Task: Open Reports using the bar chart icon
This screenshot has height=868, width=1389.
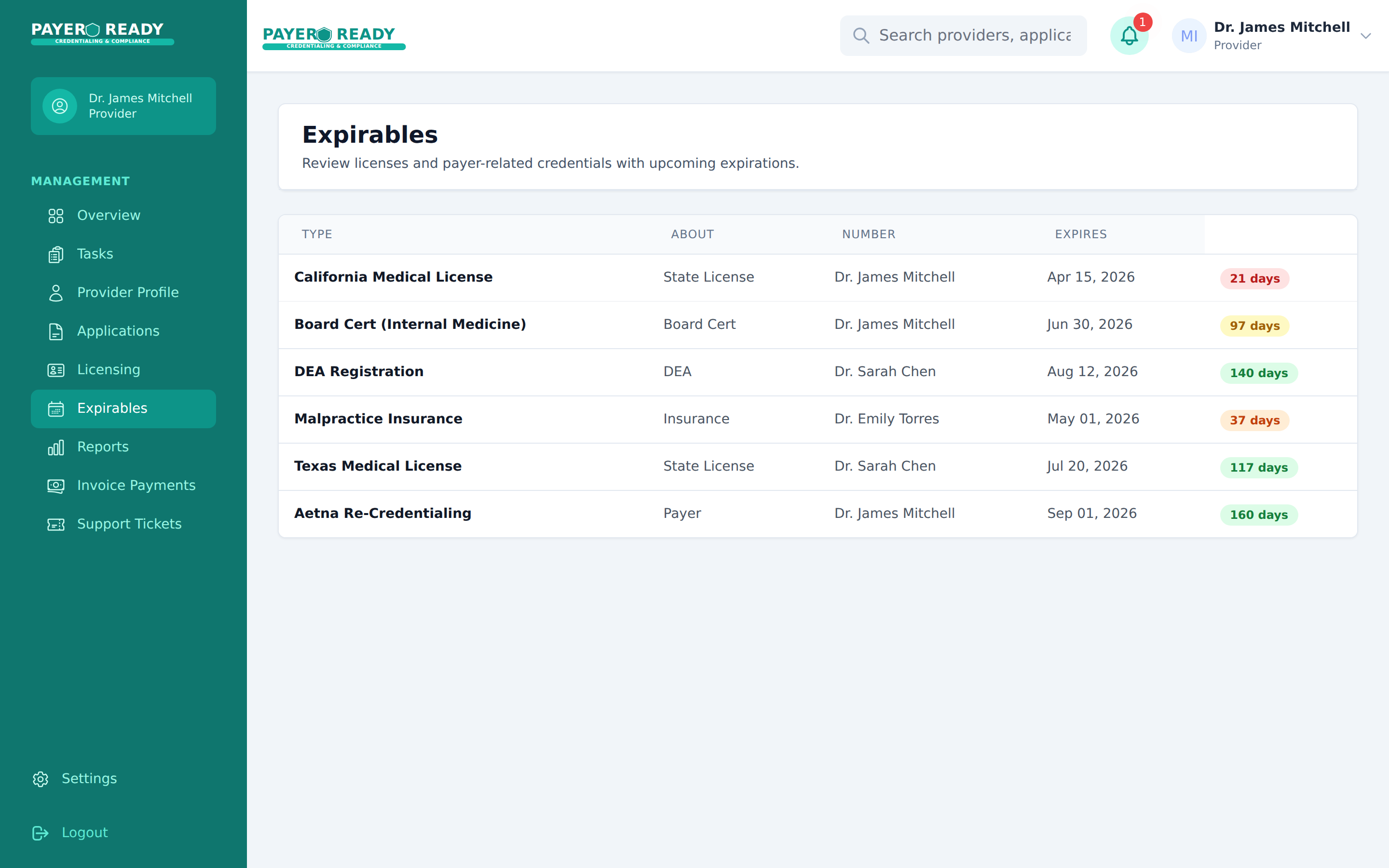Action: pyautogui.click(x=55, y=447)
